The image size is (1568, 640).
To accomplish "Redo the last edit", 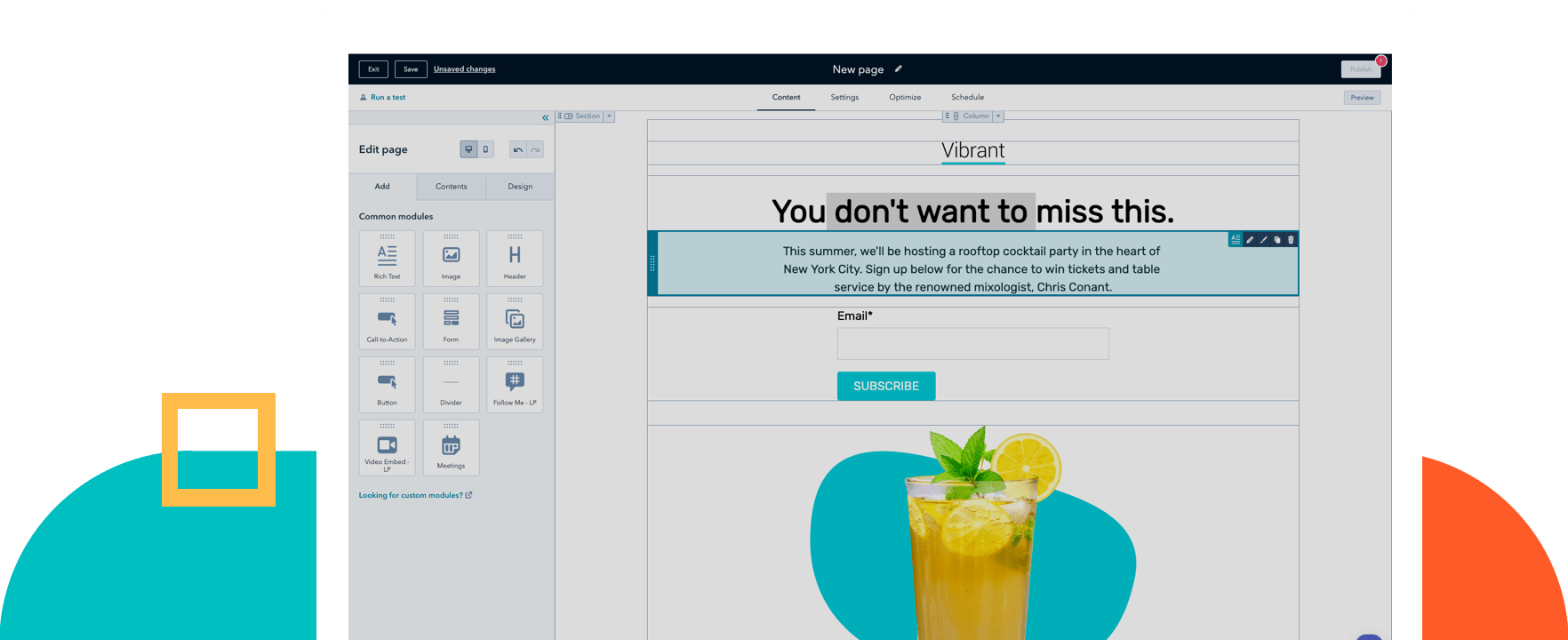I will [535, 149].
